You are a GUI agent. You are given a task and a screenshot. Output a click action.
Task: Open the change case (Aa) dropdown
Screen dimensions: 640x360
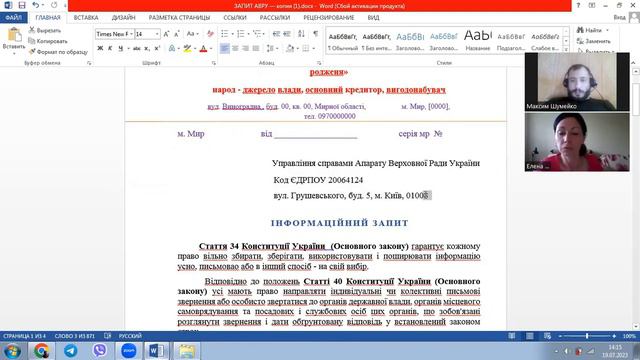point(192,34)
